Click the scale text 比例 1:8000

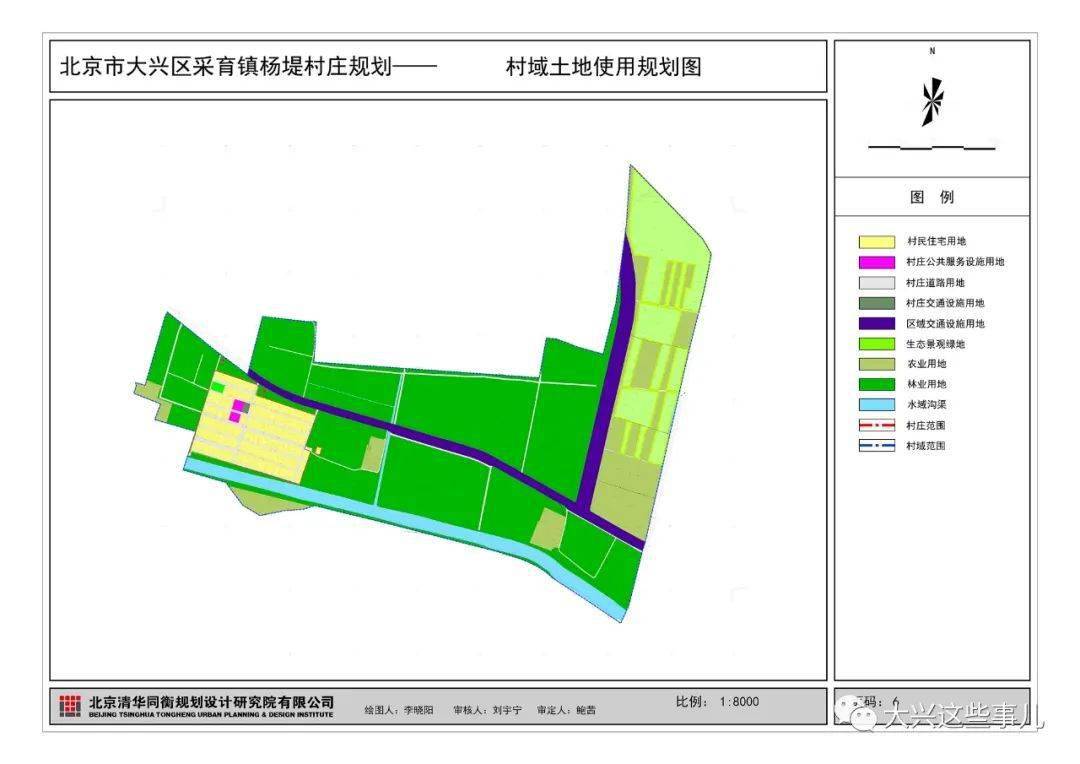pos(717,702)
